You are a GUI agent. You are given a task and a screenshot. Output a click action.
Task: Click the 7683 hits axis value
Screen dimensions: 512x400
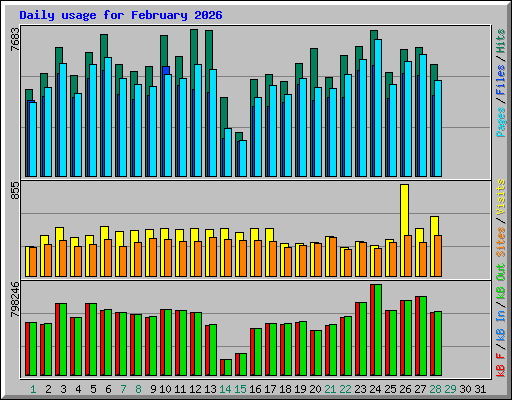pos(15,39)
